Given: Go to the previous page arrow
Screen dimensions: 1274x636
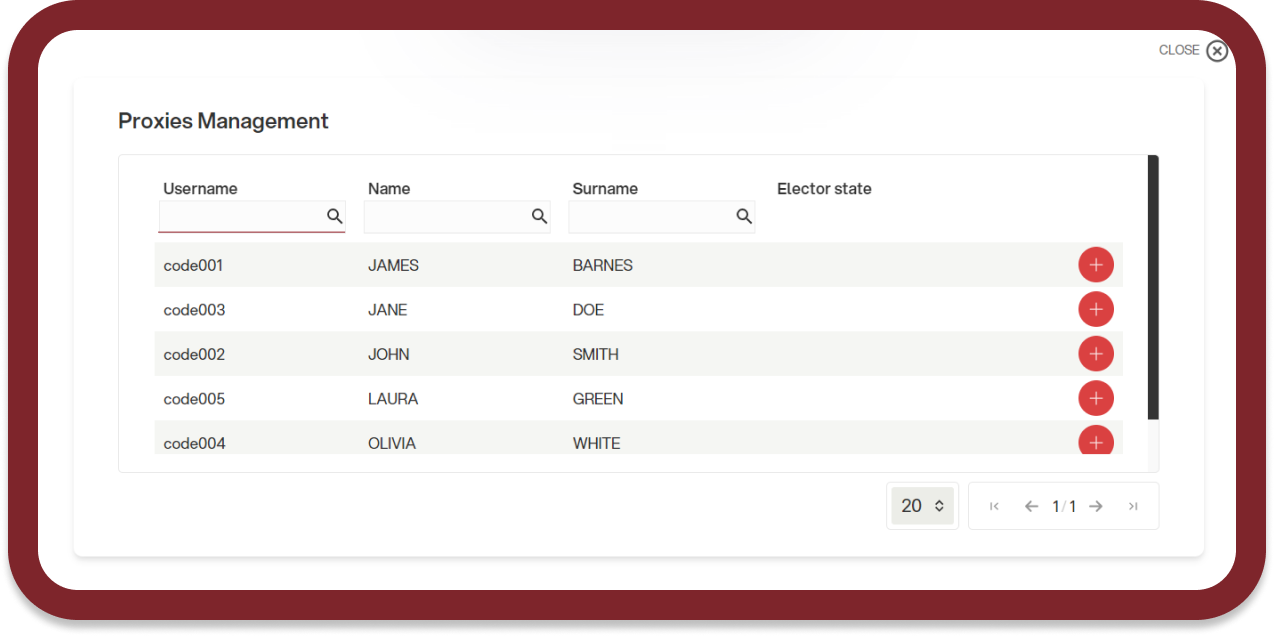Looking at the screenshot, I should pyautogui.click(x=1031, y=506).
